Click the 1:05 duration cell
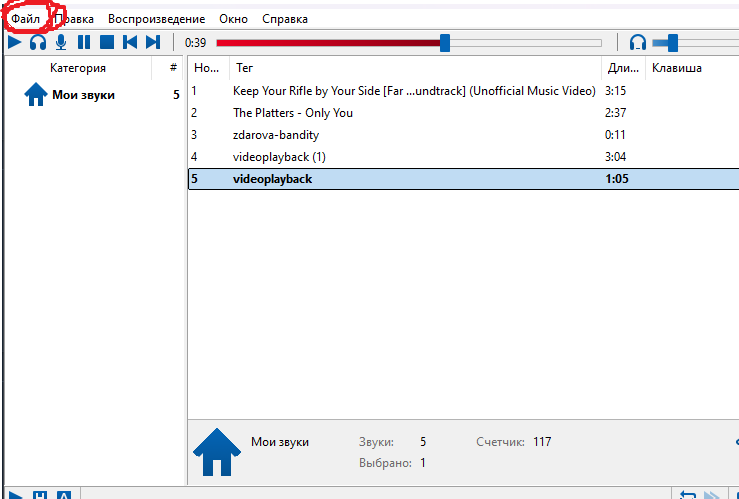 click(617, 179)
